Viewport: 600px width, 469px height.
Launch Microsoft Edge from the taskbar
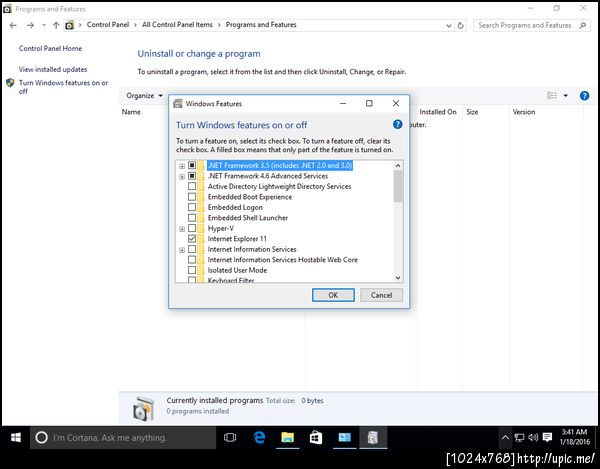point(259,437)
